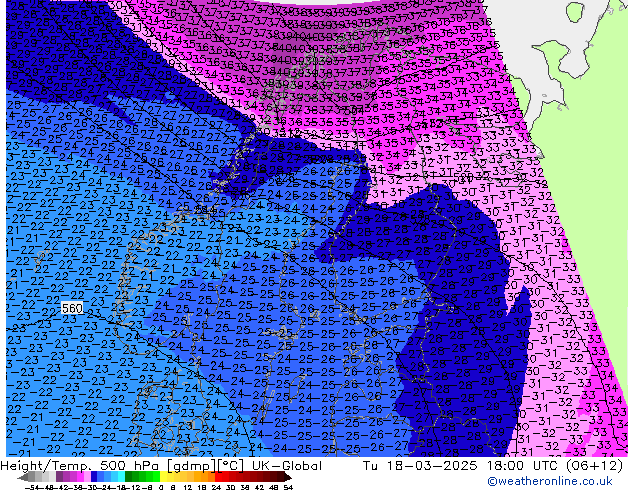Click the 54 legend scale value

click(288, 487)
